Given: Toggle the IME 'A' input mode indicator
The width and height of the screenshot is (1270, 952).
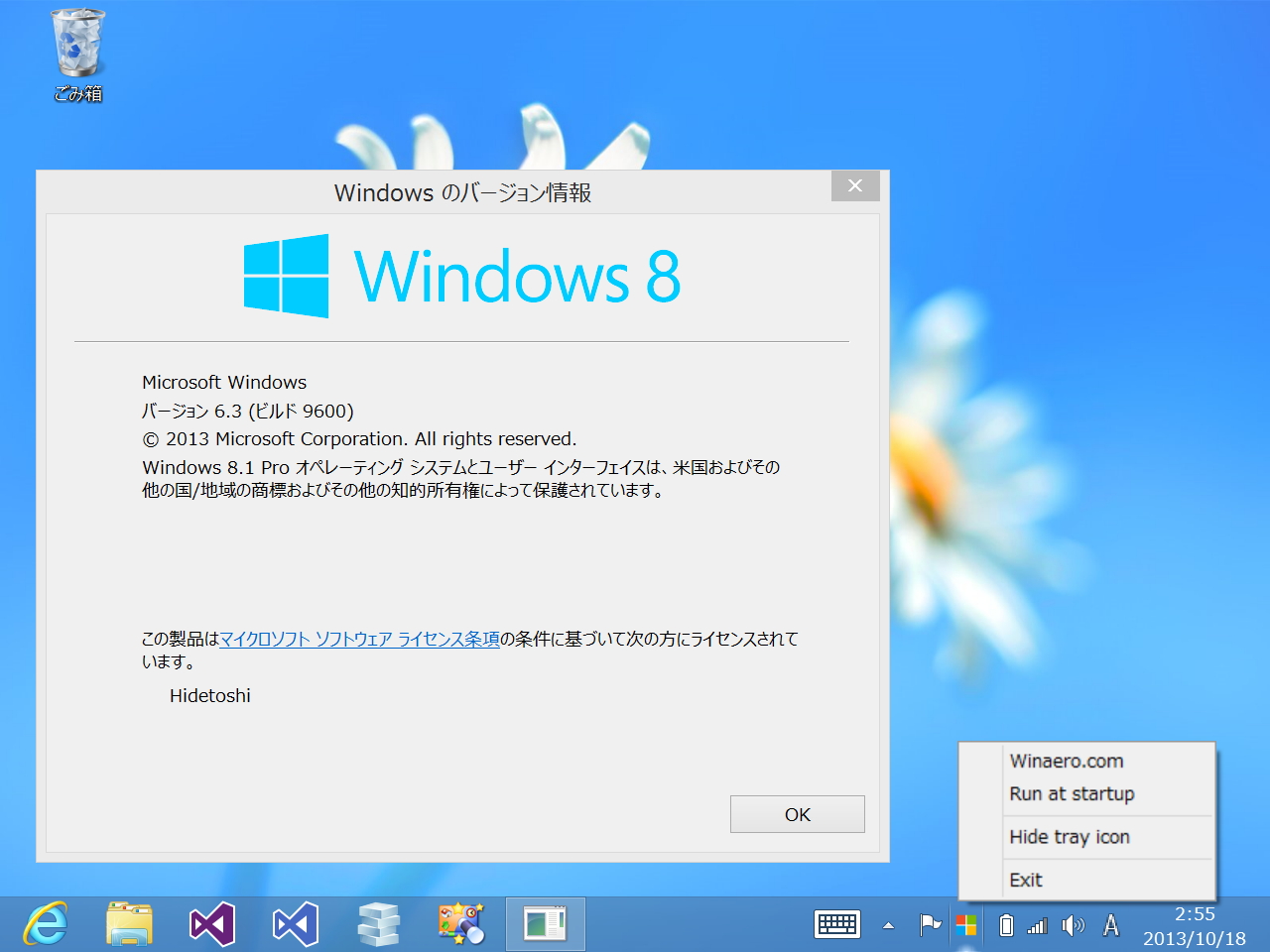Looking at the screenshot, I should (x=1111, y=923).
